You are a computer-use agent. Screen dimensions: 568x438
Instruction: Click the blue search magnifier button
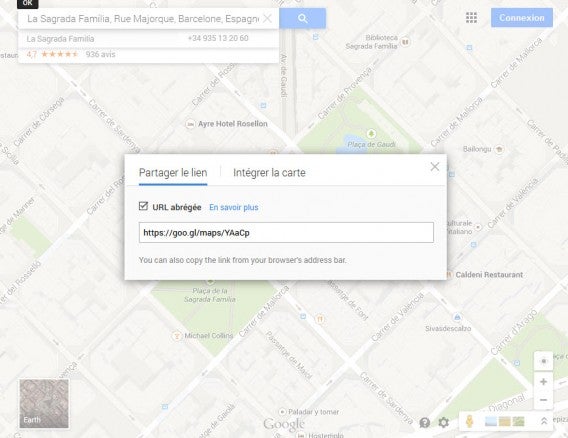click(x=302, y=18)
